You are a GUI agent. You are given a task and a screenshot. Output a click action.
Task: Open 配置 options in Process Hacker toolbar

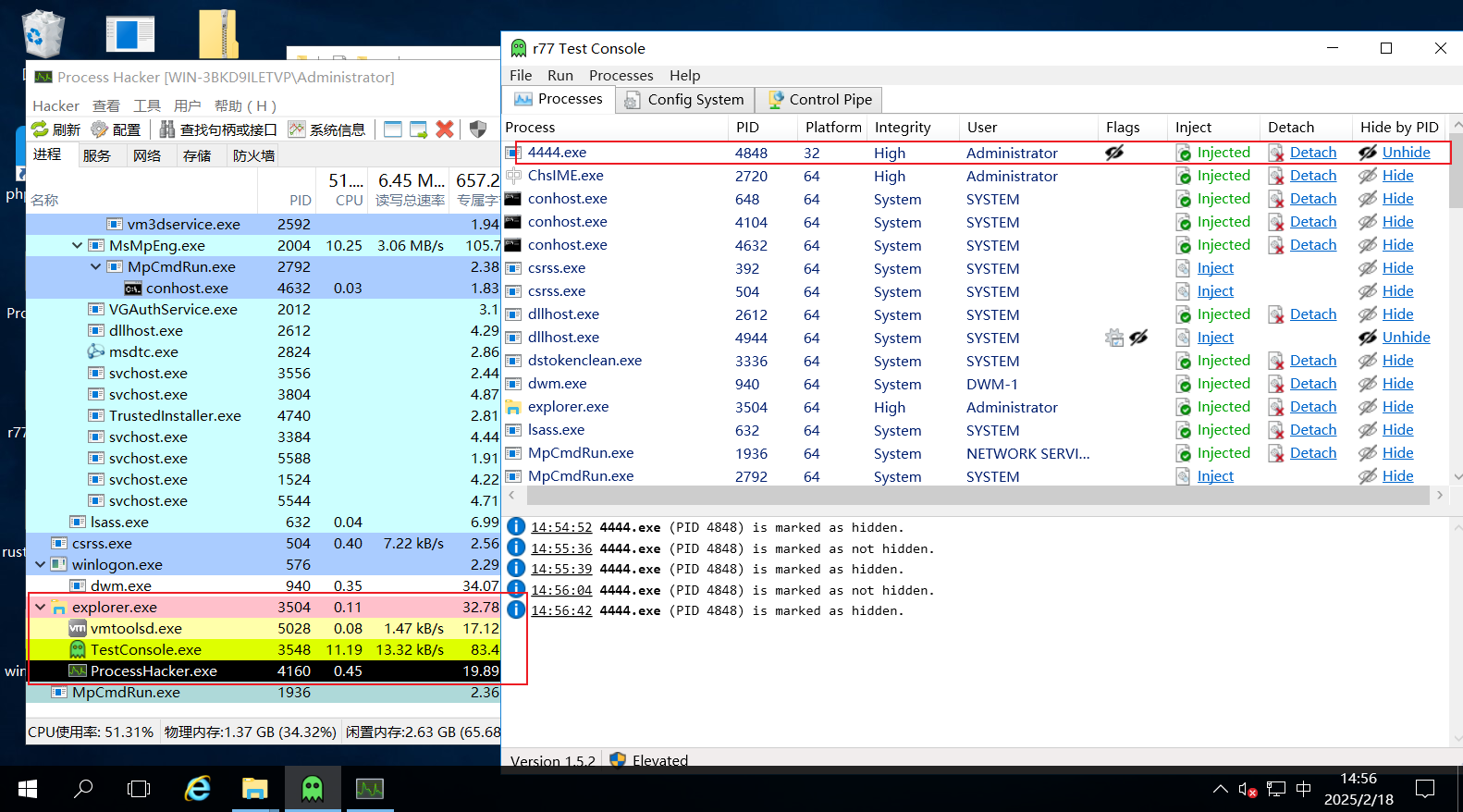tap(117, 129)
